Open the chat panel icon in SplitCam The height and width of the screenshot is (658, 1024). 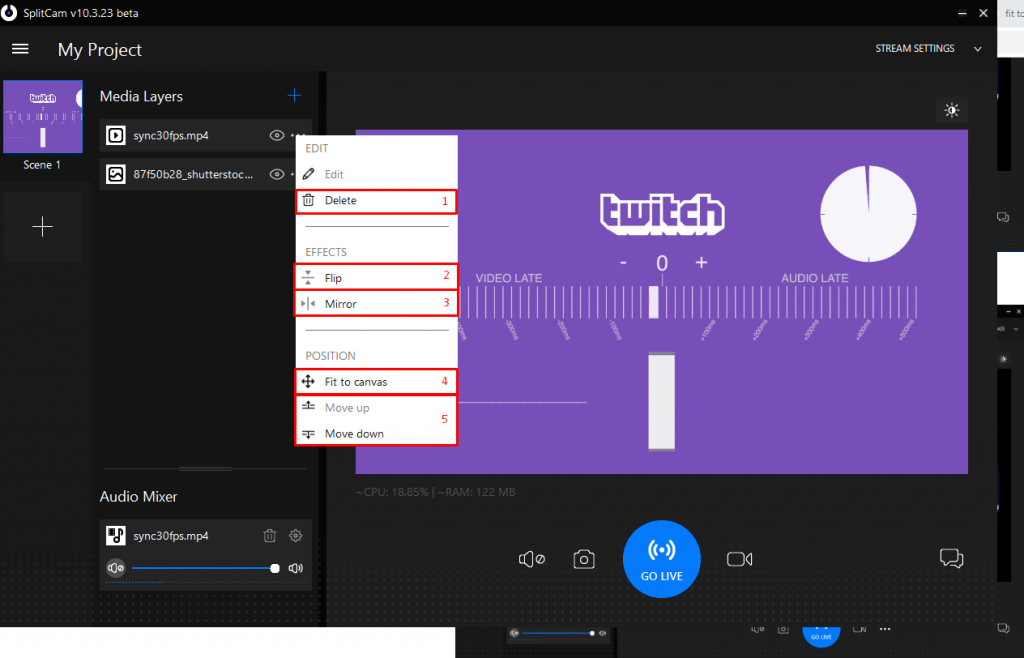[952, 558]
